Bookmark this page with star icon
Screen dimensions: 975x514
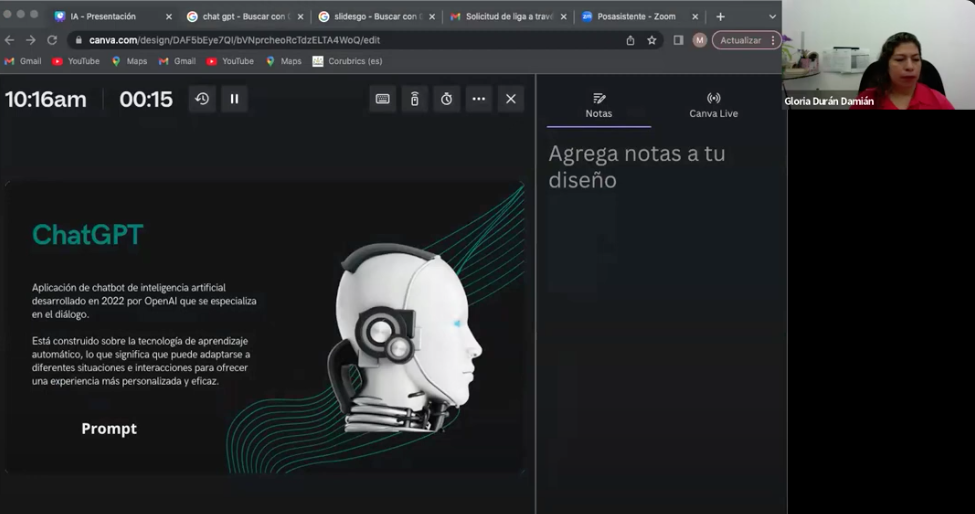pos(651,40)
